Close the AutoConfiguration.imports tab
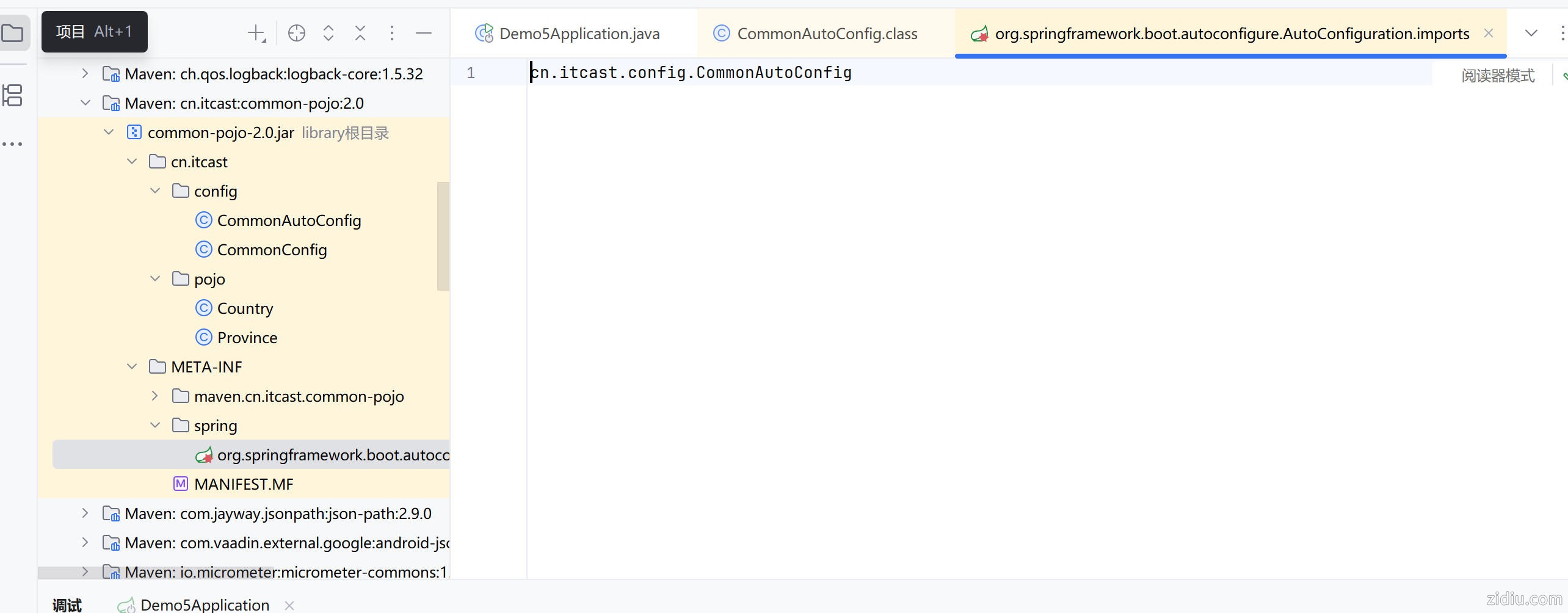This screenshot has height=613, width=1568. (1489, 34)
